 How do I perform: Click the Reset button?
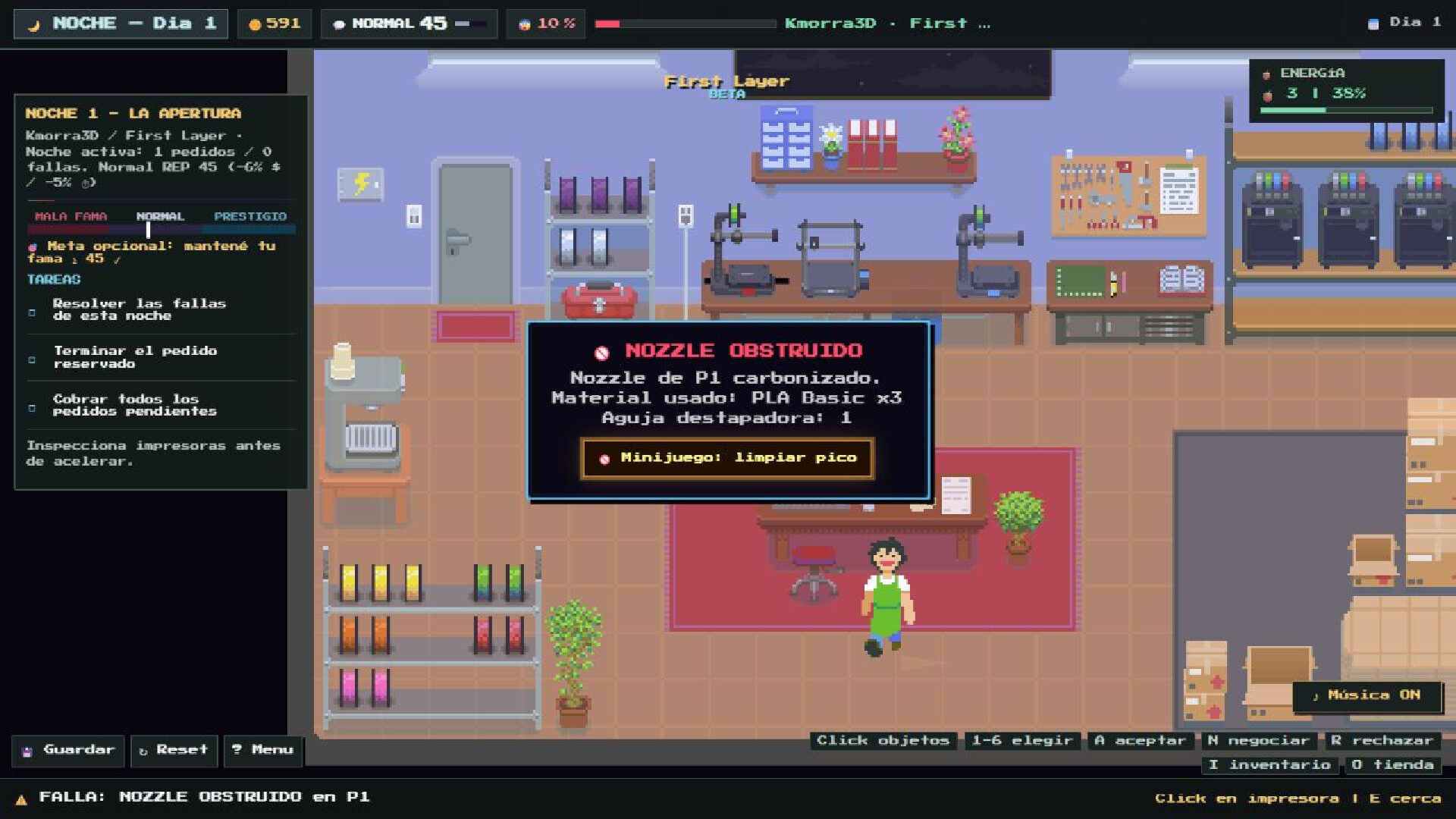(174, 750)
